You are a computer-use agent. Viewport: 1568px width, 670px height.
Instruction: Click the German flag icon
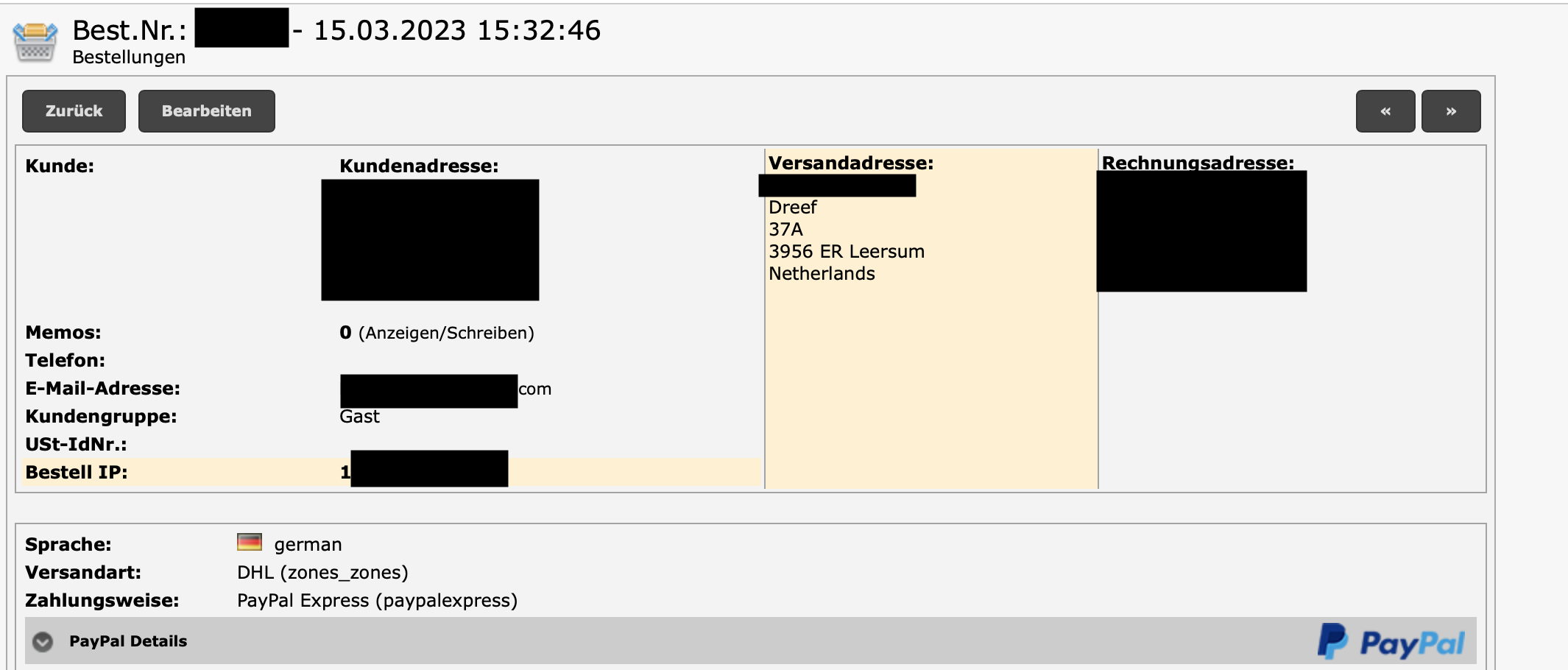coord(250,543)
